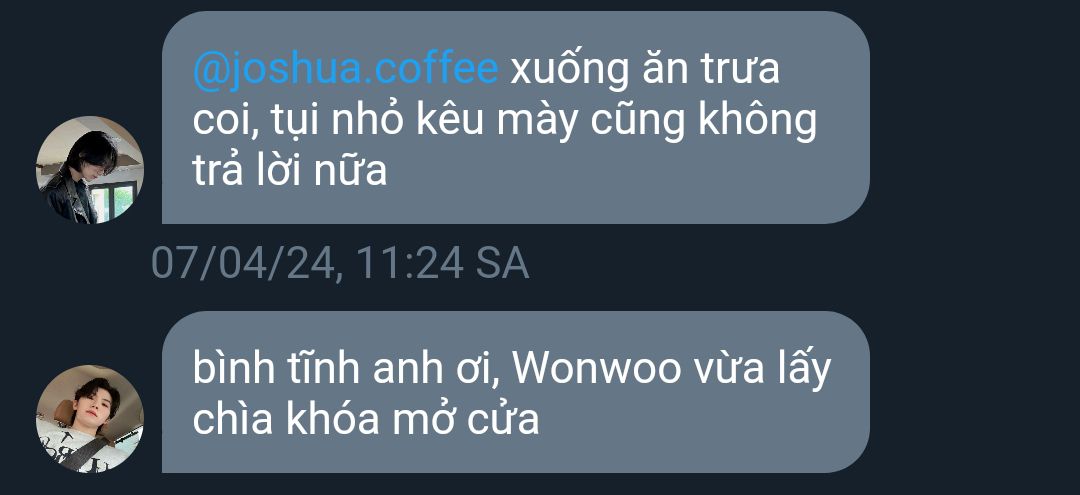Screen dimensions: 1080x495
Task: Click the phrase "bình tĩnh anh ơi"
Action: pos(344,370)
